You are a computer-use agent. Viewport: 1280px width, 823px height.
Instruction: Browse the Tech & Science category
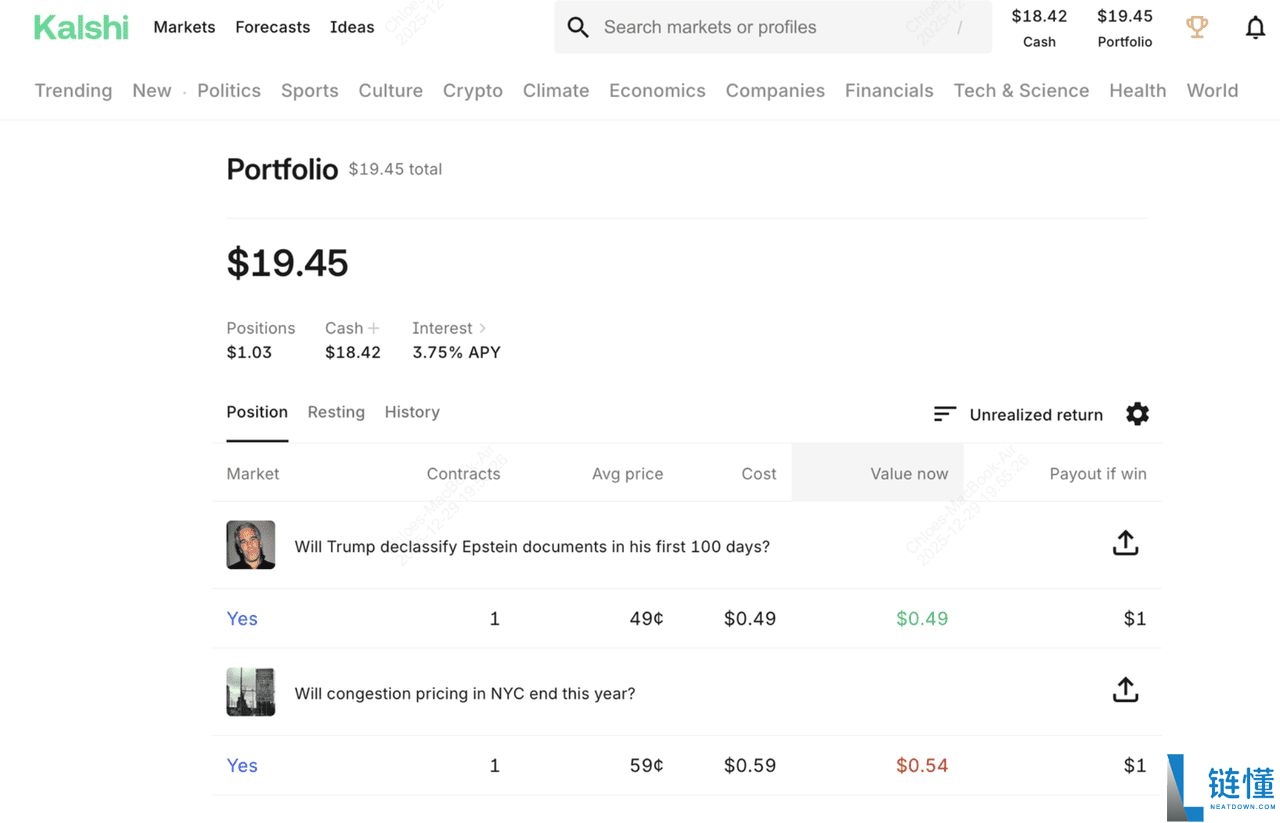(x=1021, y=90)
